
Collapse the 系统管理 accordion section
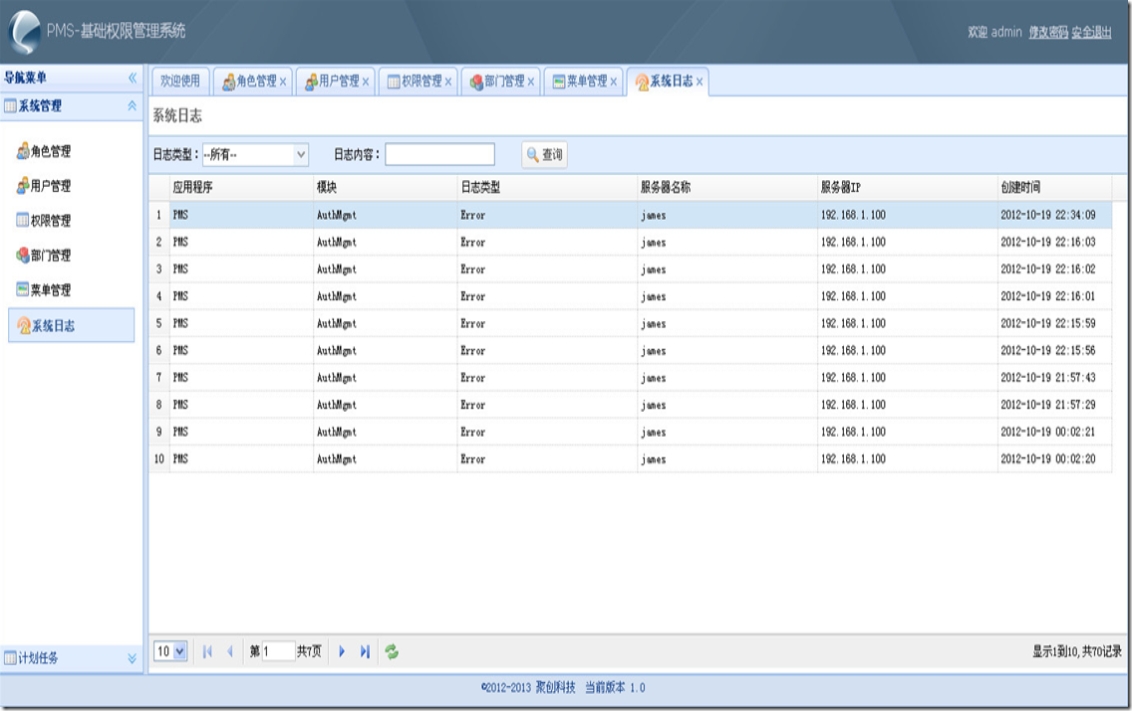coord(132,105)
